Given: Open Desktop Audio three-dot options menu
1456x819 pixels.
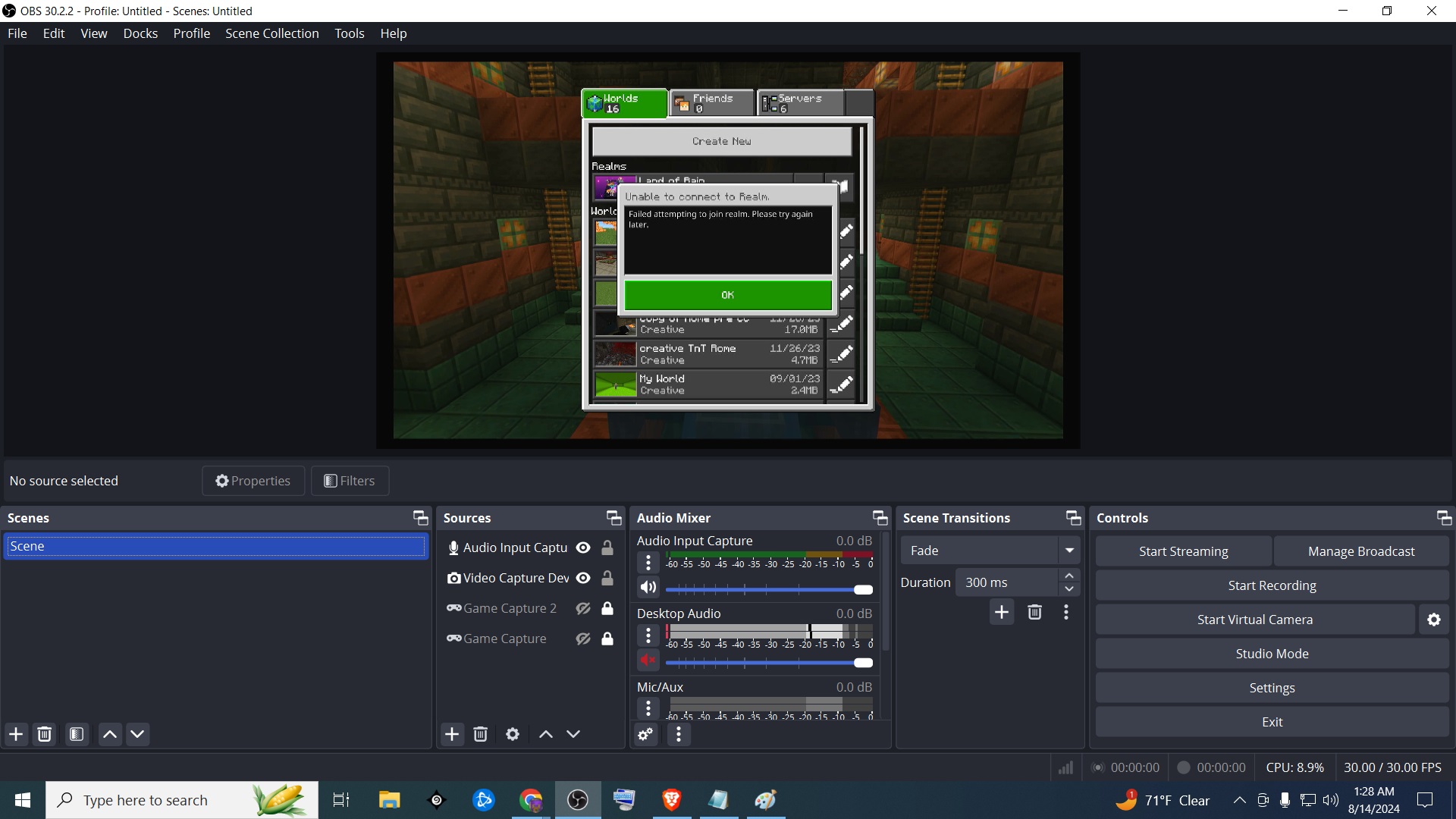Looking at the screenshot, I should (648, 635).
